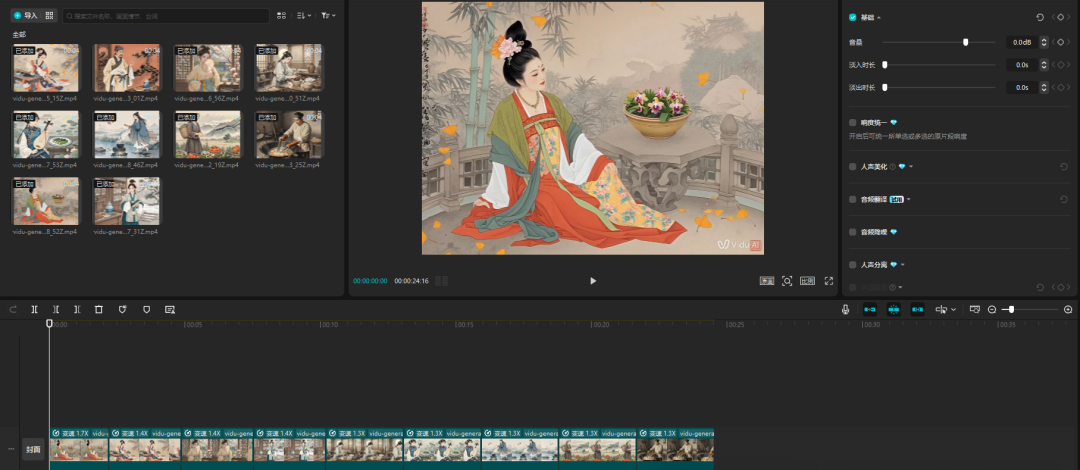
Task: Open the preview-axis dropdown arrow
Action: (954, 310)
